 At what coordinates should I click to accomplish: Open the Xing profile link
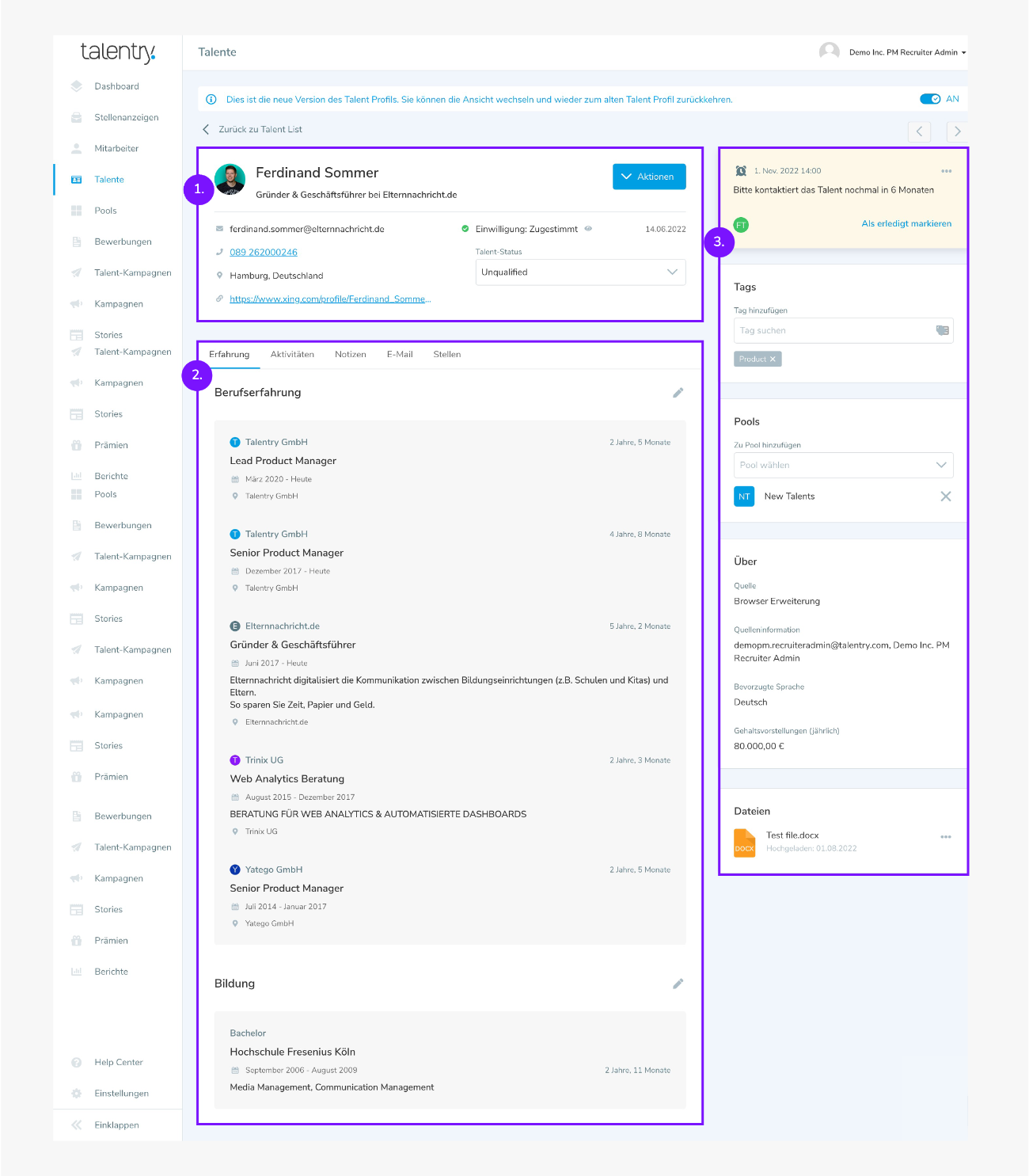[x=329, y=299]
